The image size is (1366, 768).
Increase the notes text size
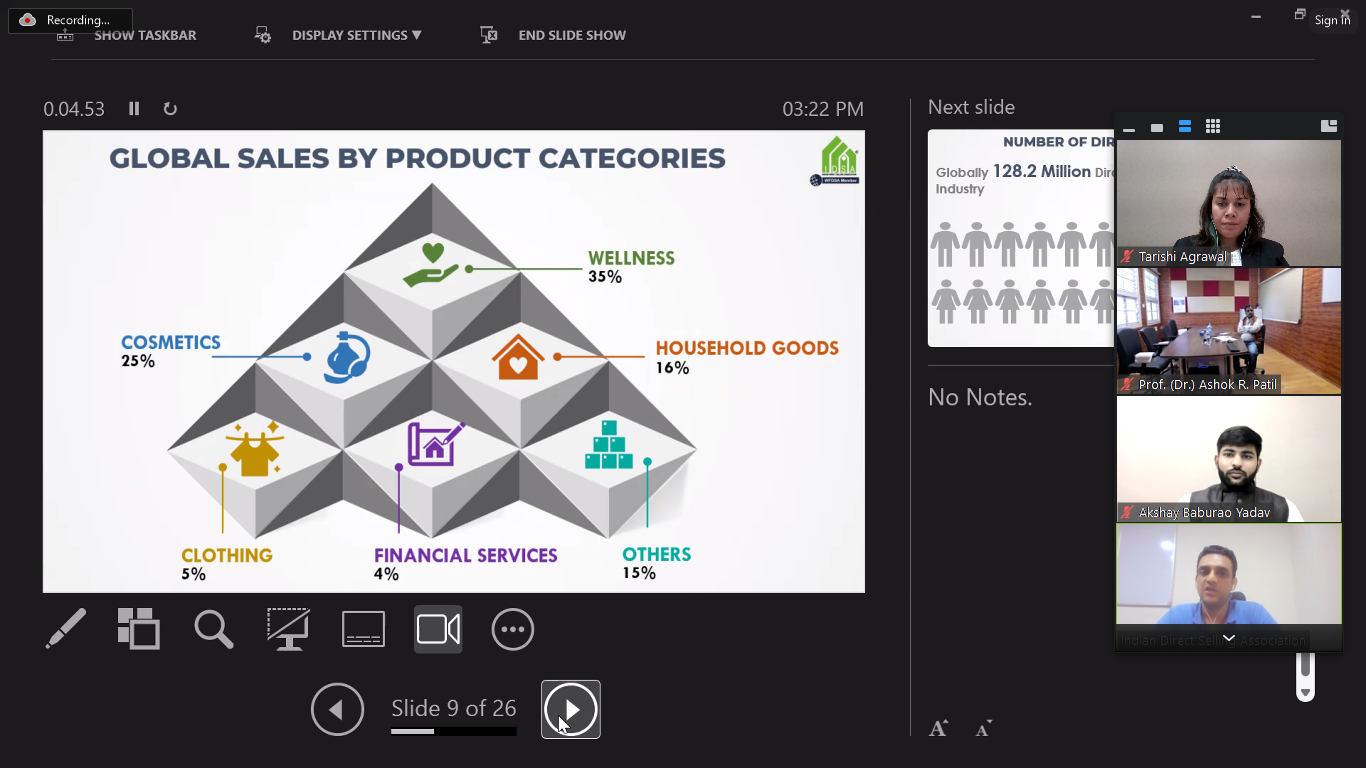coord(938,728)
